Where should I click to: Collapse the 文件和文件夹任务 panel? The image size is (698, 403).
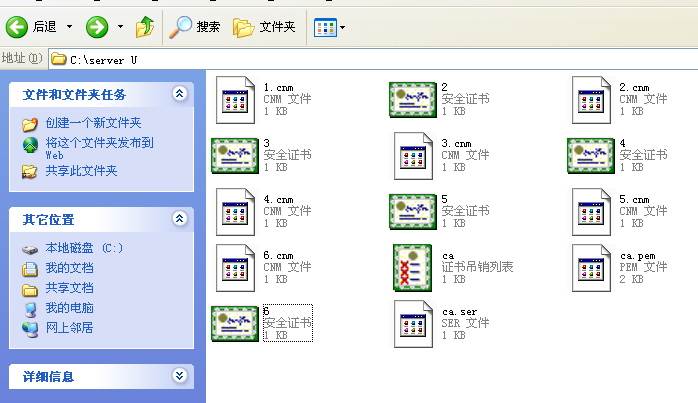179,94
